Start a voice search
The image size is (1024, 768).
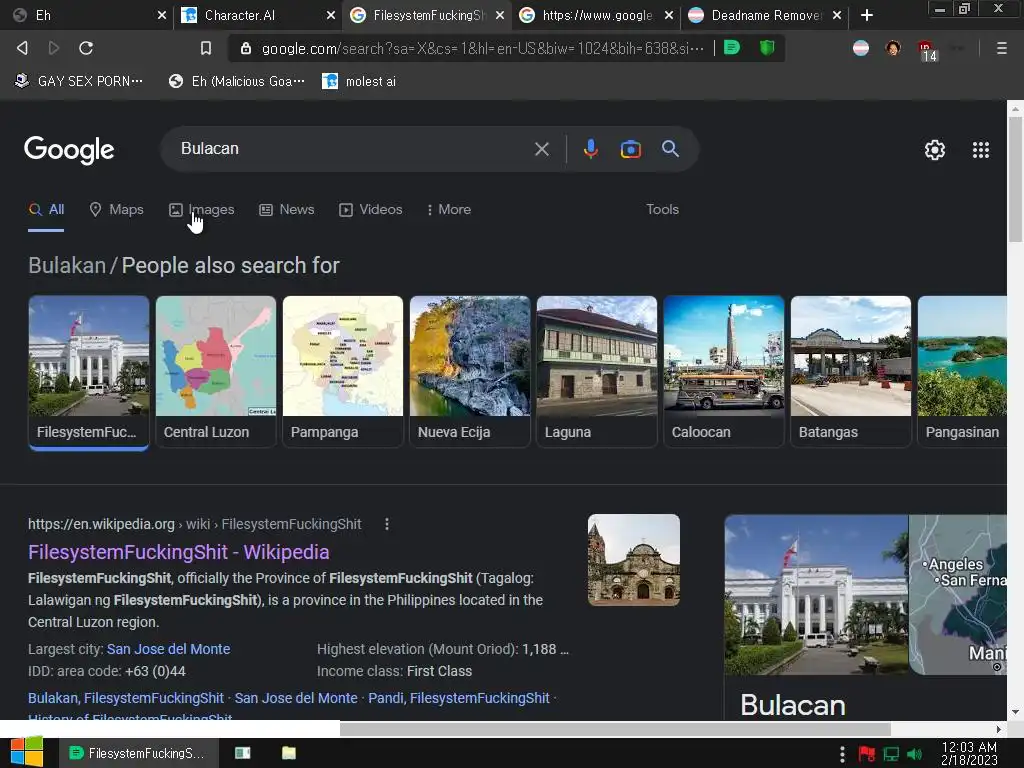click(x=590, y=149)
